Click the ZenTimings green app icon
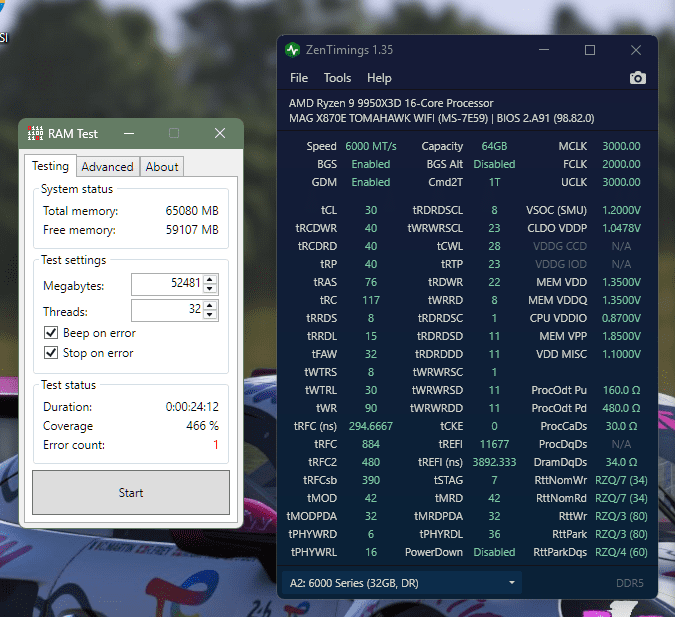 pos(293,50)
